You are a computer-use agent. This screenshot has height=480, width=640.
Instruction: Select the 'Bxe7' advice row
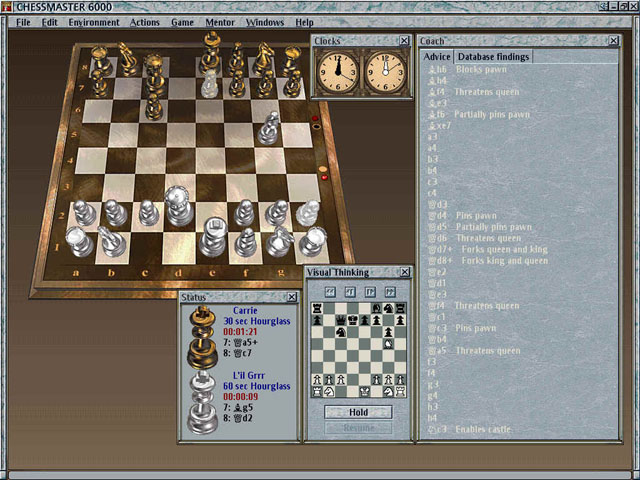point(439,126)
